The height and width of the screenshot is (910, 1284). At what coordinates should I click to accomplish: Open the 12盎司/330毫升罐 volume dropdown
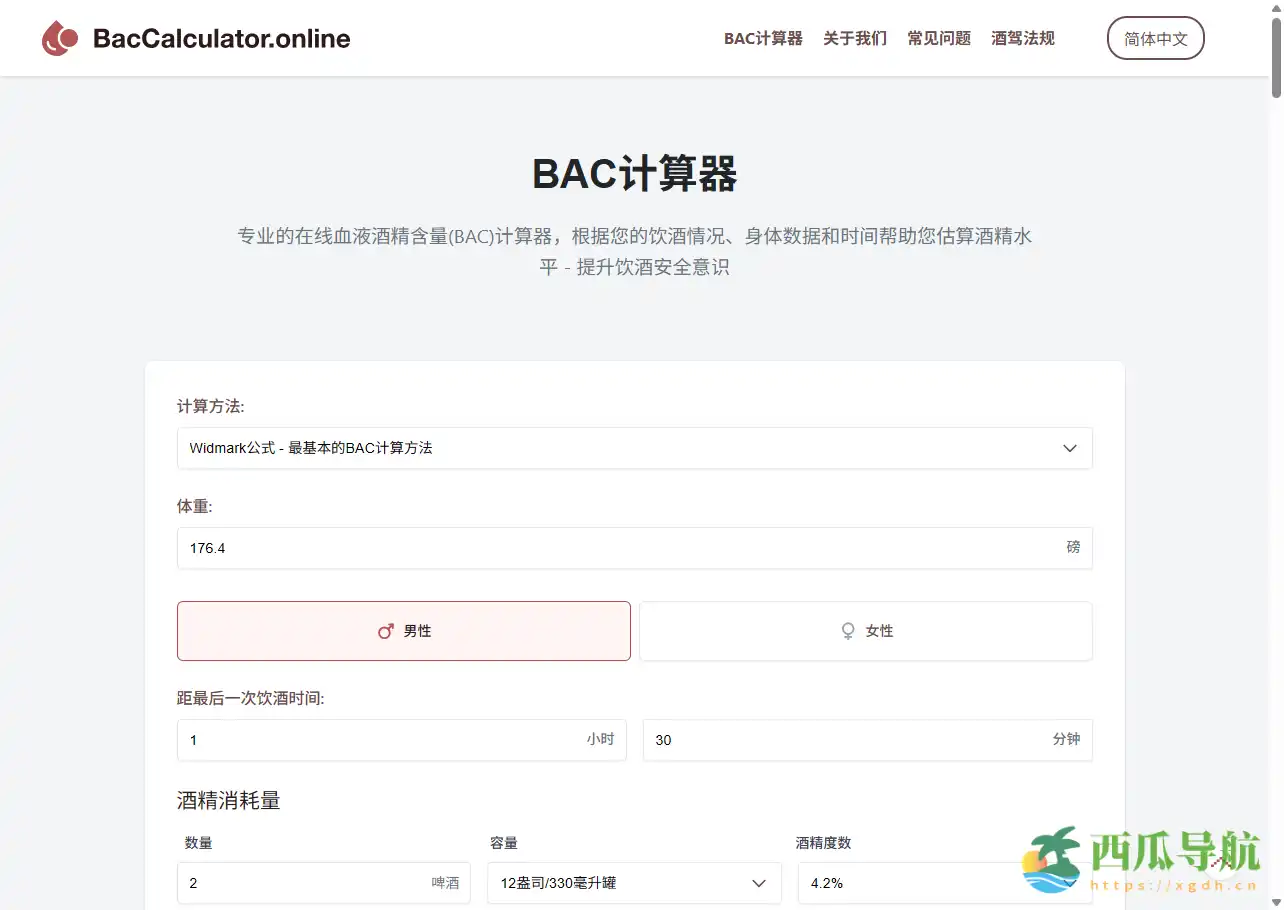[x=634, y=883]
